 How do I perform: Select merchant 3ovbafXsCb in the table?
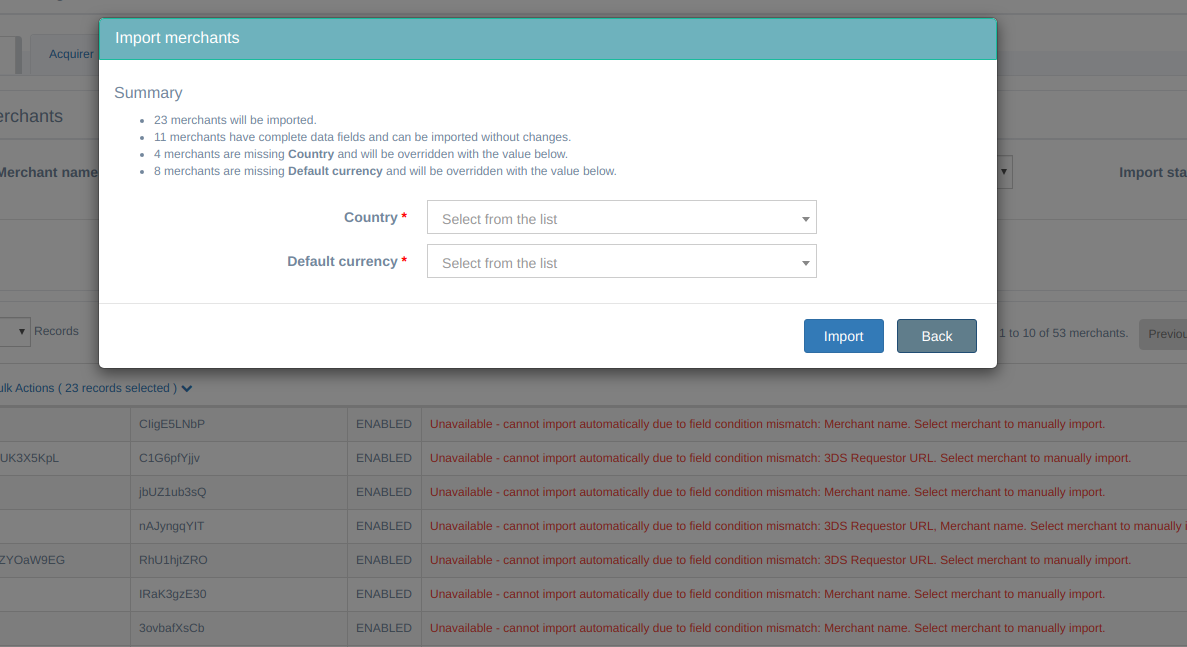[x=172, y=628]
